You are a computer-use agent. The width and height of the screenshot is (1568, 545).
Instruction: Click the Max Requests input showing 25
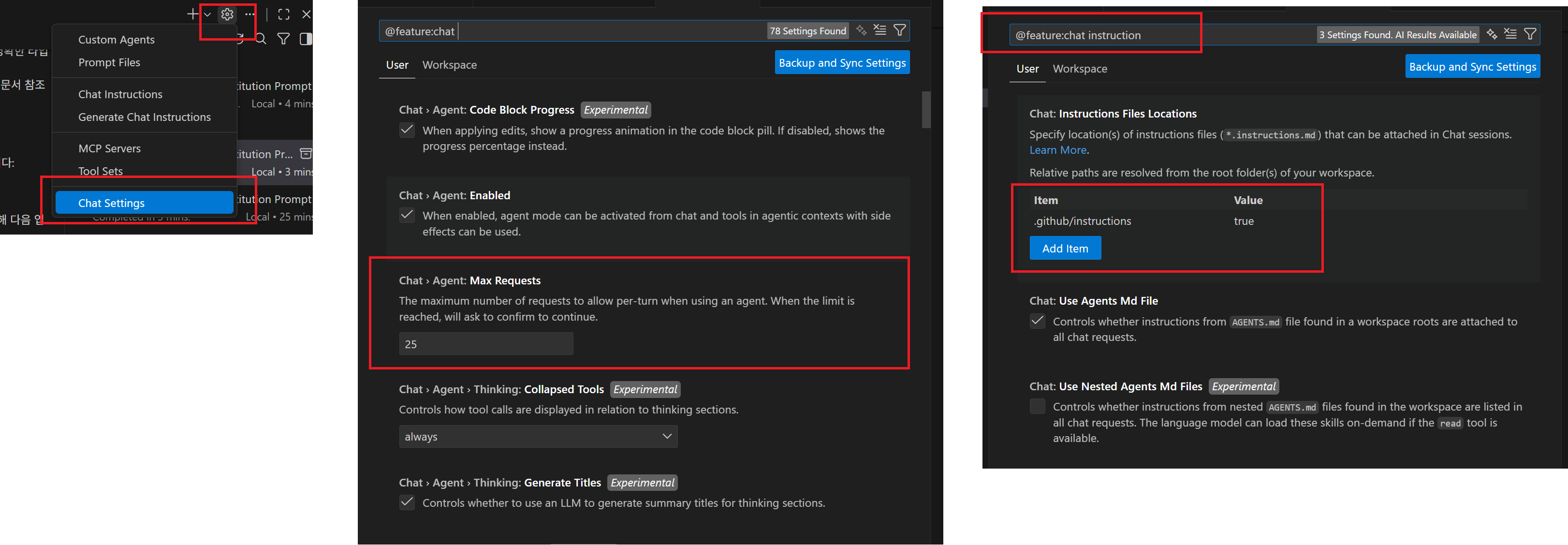click(x=486, y=344)
